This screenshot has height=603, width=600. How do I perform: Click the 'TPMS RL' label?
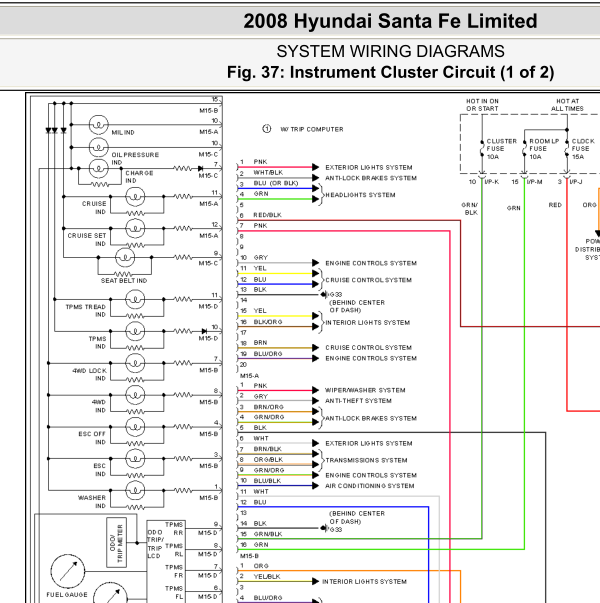[174, 550]
